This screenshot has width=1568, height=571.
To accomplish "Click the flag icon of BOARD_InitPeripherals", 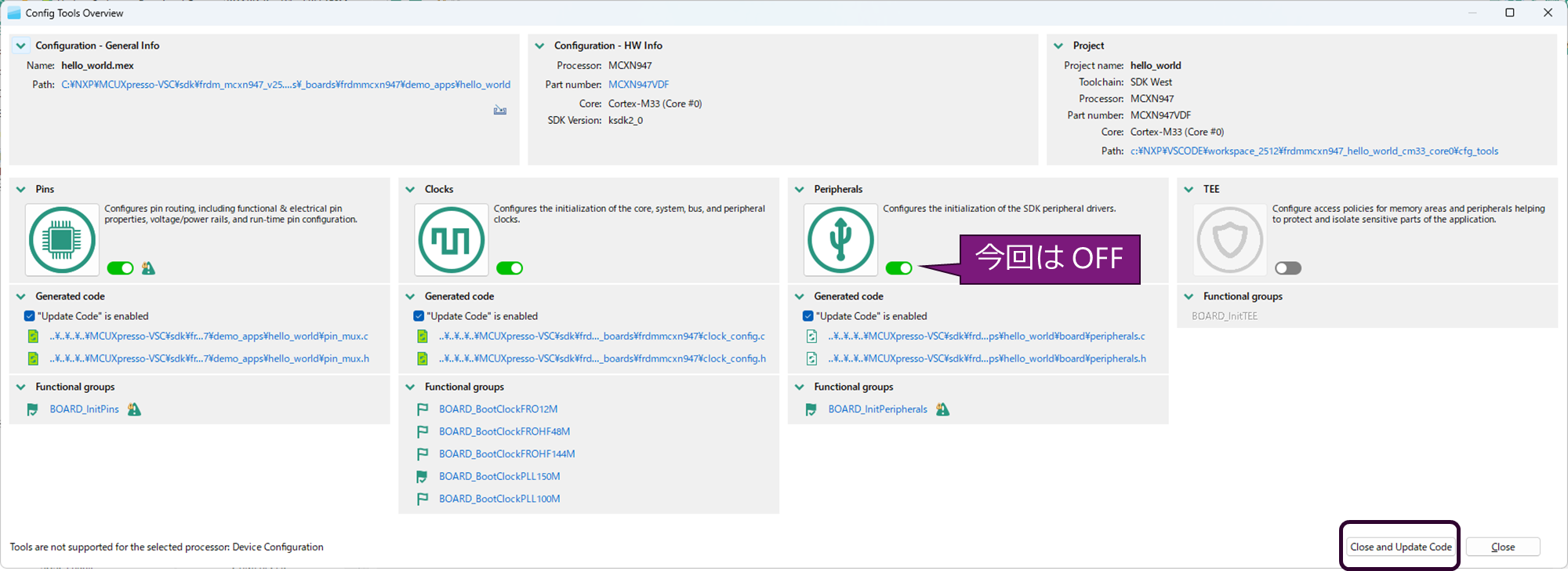I will [811, 409].
